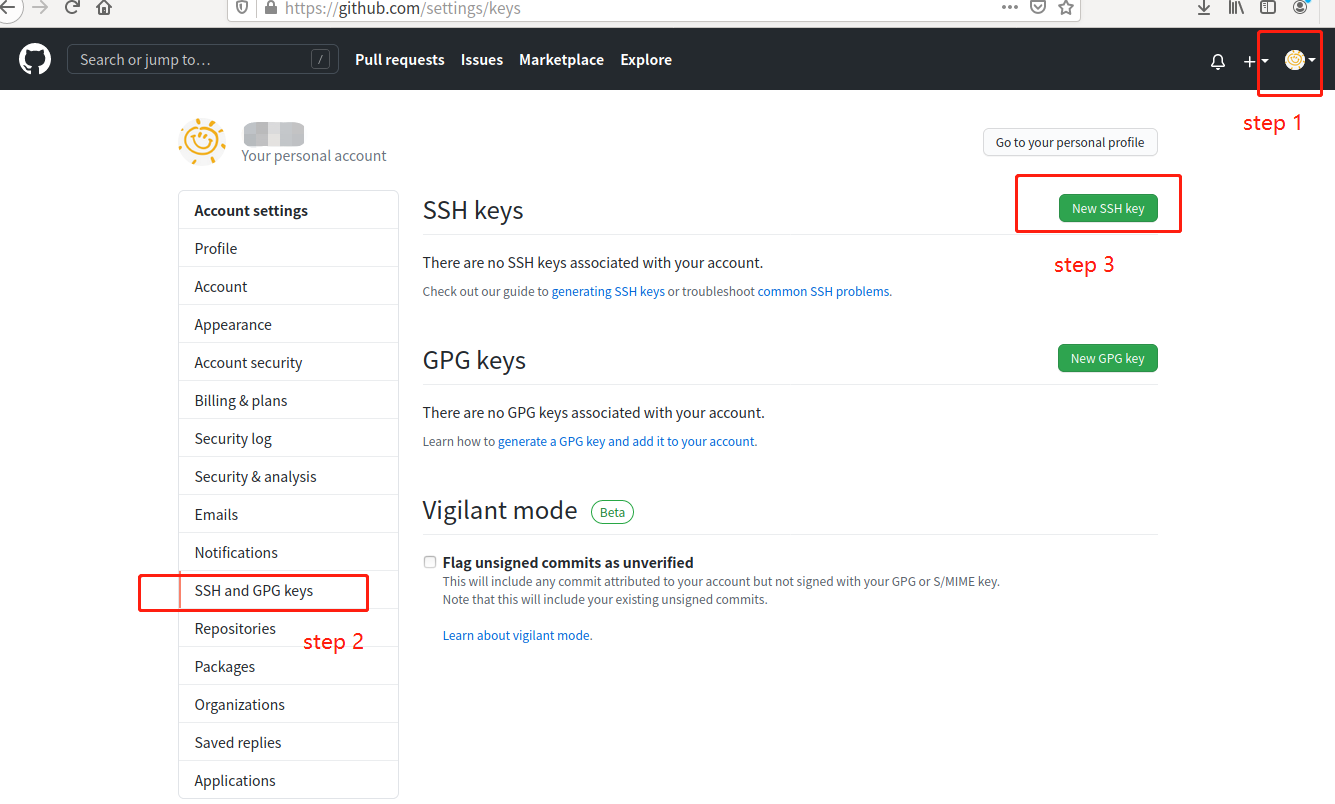Select Saved replies in settings sidebar
1335x804 pixels.
click(288, 743)
